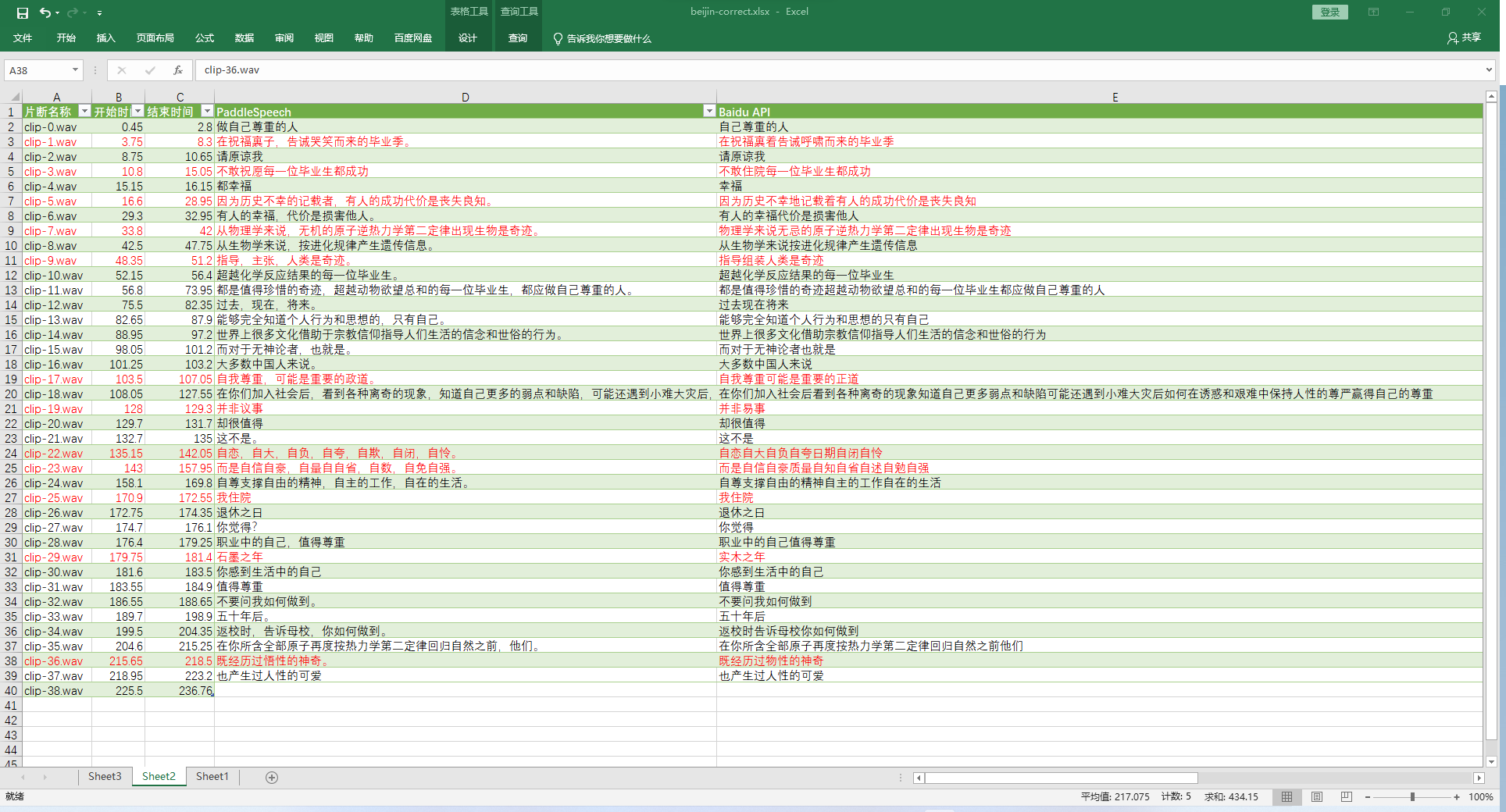Select the cell containing clip-0.wav
The image size is (1506, 812).
[50, 126]
